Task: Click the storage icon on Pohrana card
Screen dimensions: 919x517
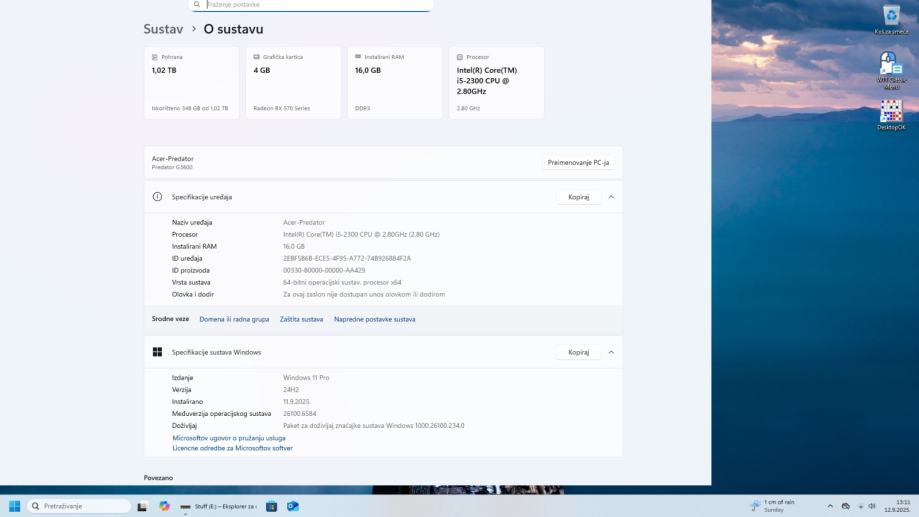Action: (155, 57)
